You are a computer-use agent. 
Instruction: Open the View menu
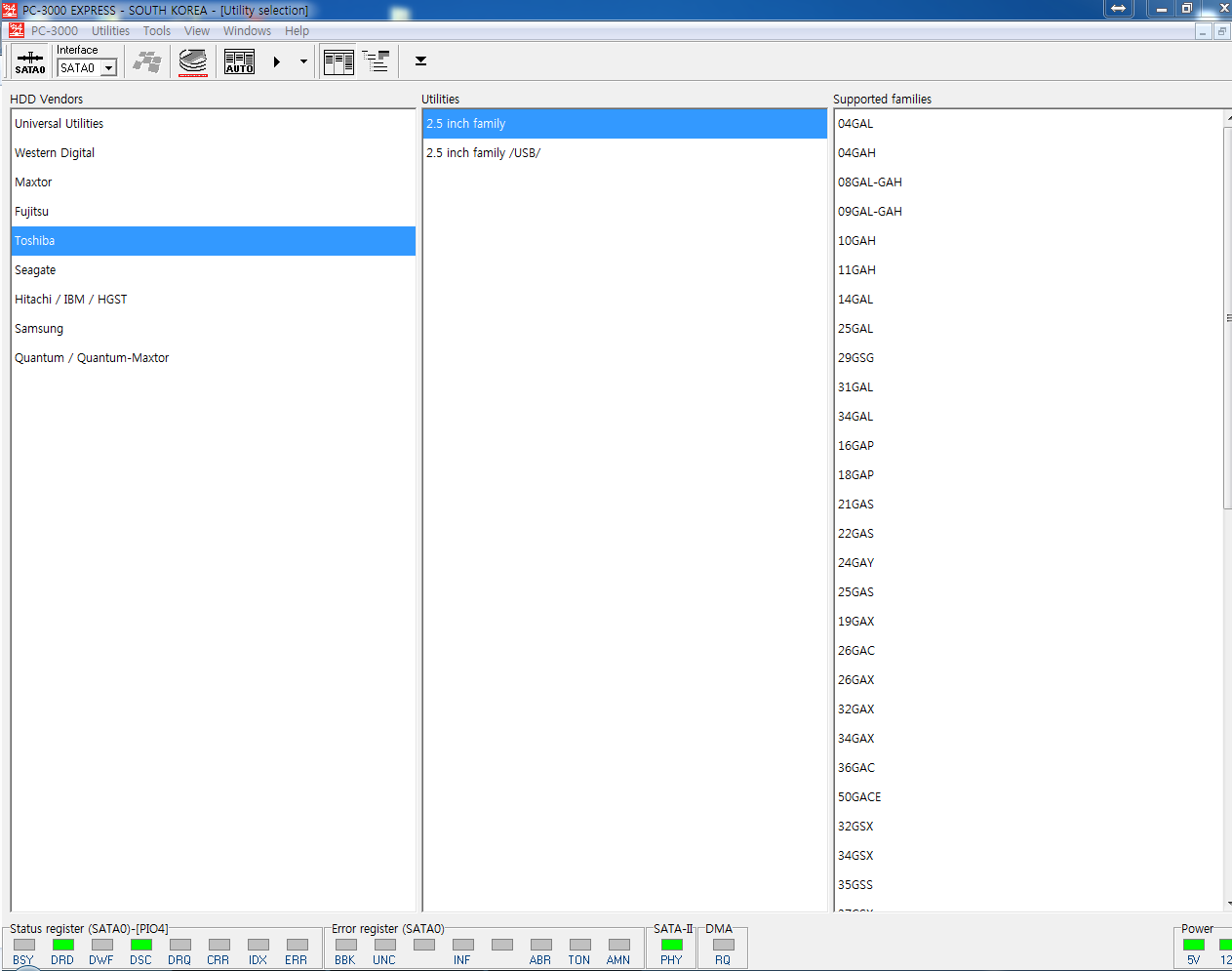pyautogui.click(x=197, y=31)
